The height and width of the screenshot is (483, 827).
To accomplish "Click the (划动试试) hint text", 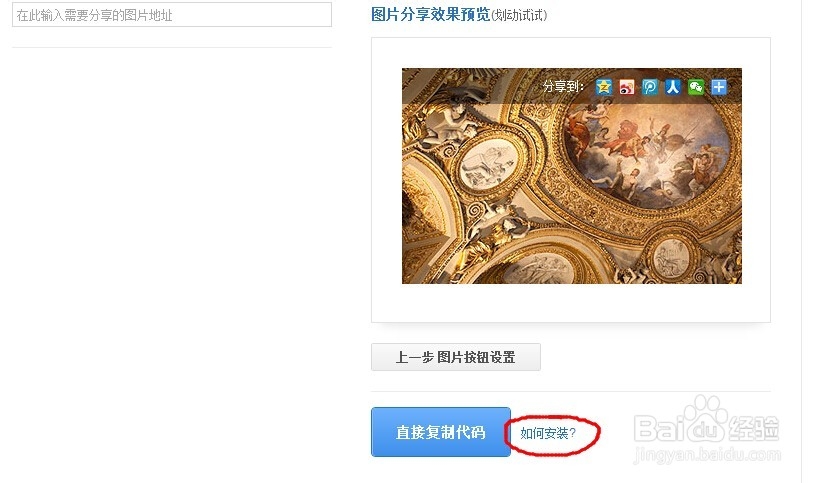I will (519, 15).
